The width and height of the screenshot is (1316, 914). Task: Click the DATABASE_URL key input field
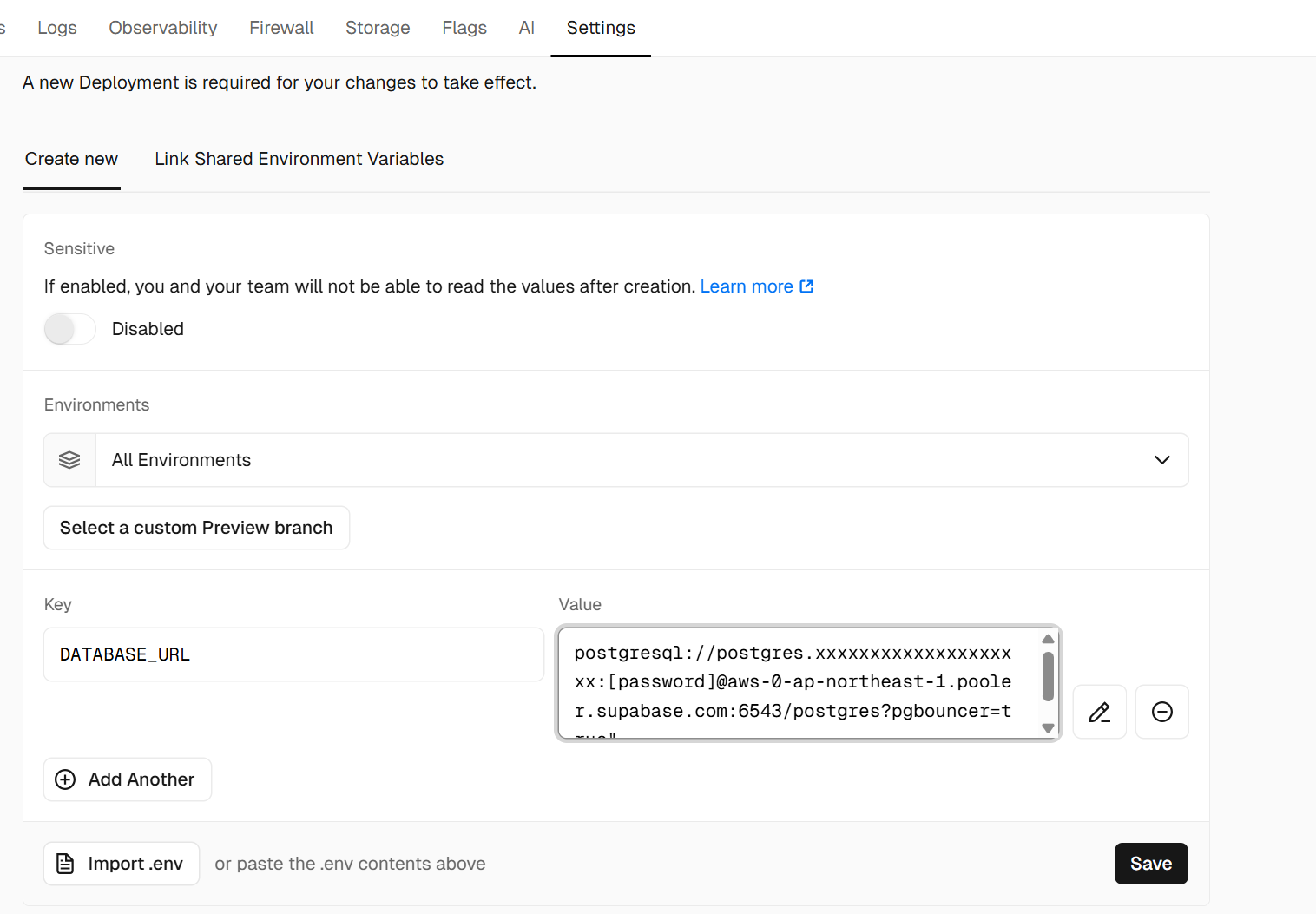(293, 654)
